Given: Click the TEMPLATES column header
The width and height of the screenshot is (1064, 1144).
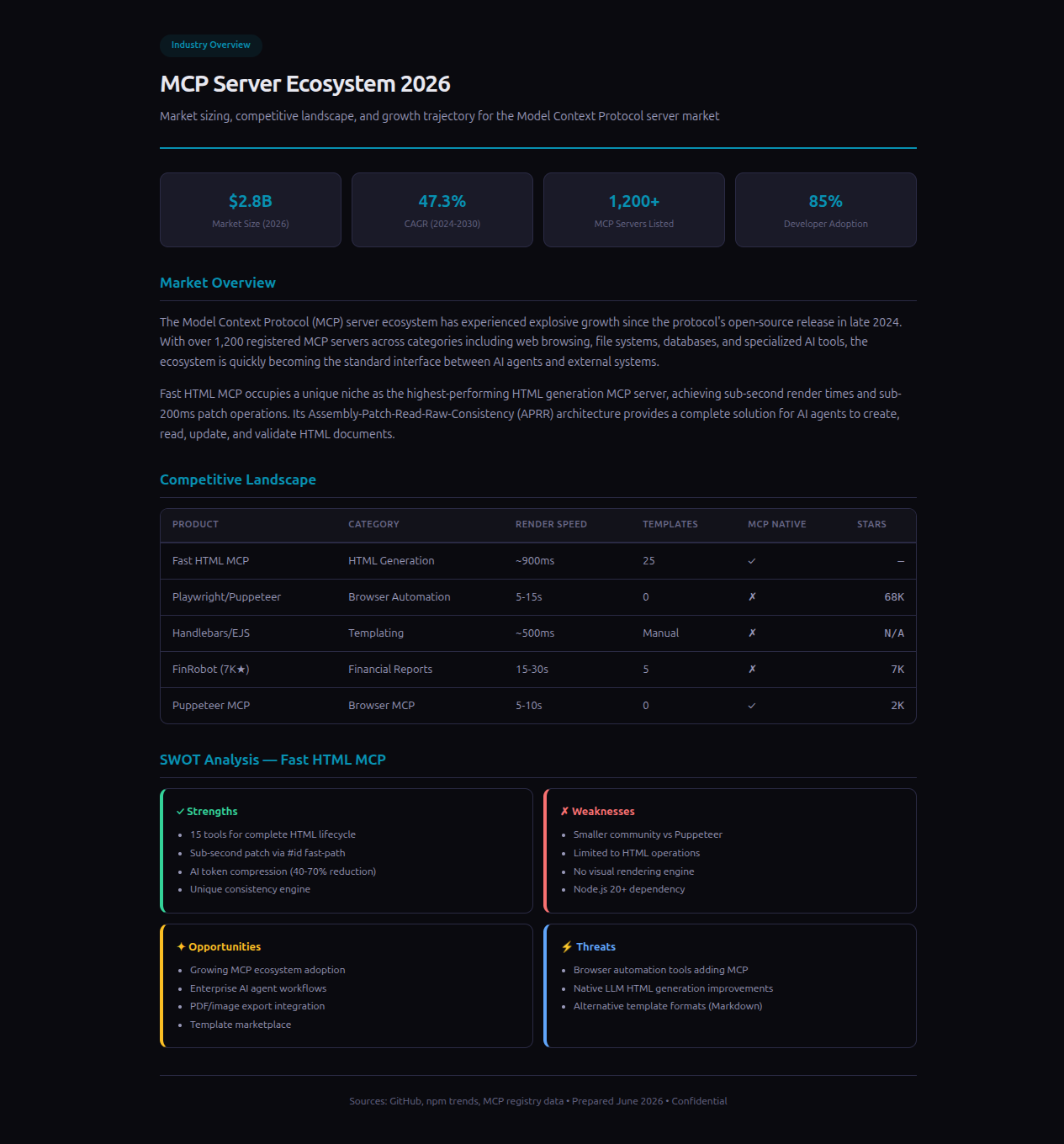Looking at the screenshot, I should click(670, 524).
